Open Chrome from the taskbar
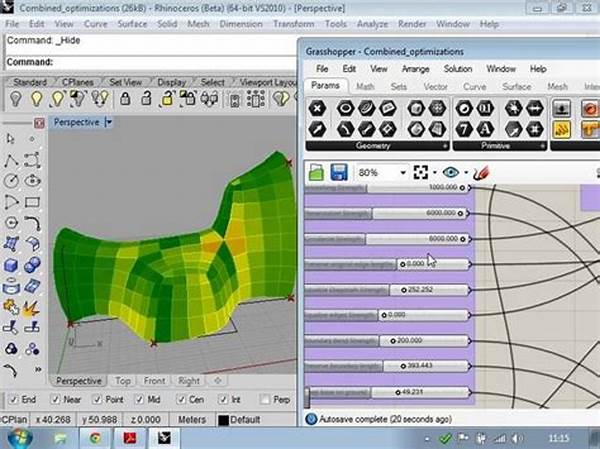Viewport: 600px width, 449px height. point(95,438)
